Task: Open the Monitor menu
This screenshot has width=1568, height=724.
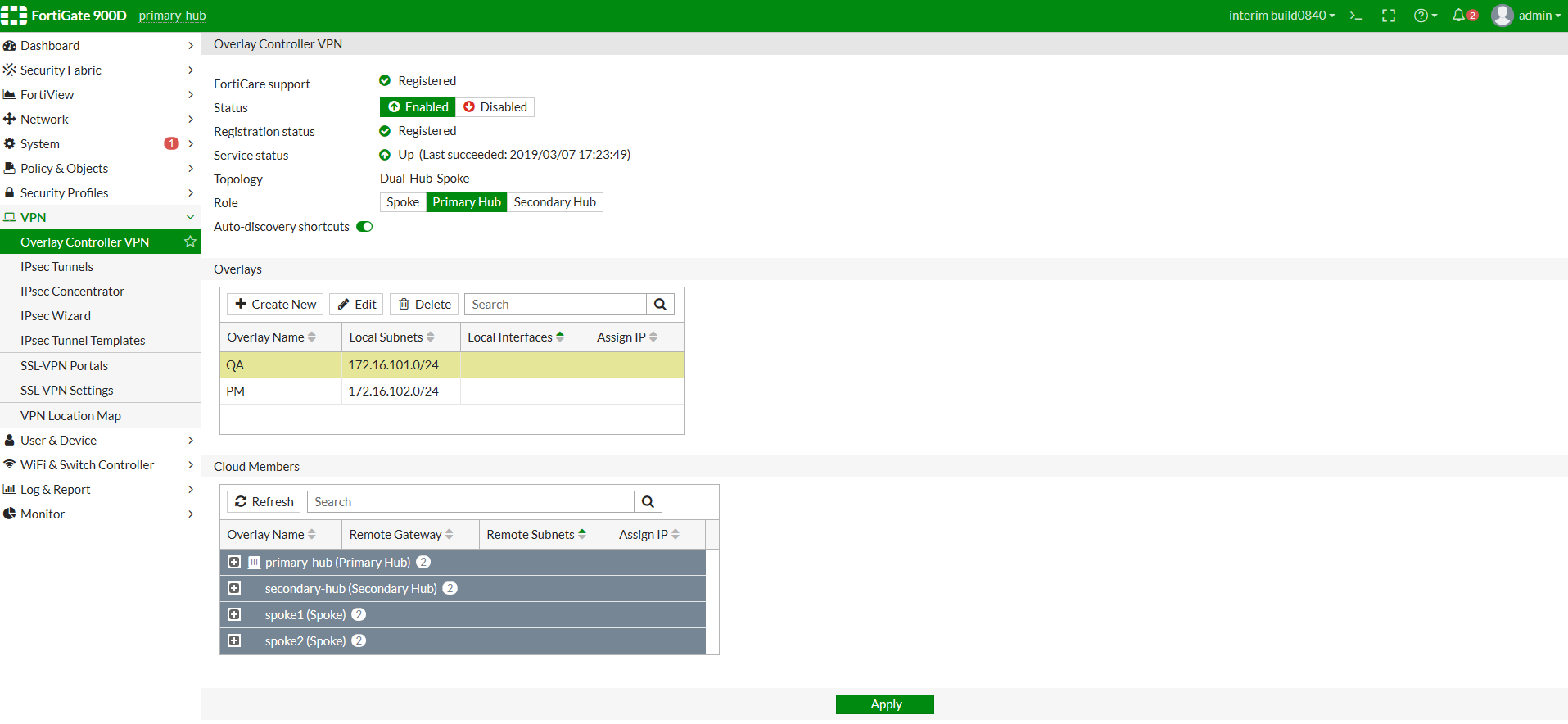Action: pyautogui.click(x=100, y=514)
